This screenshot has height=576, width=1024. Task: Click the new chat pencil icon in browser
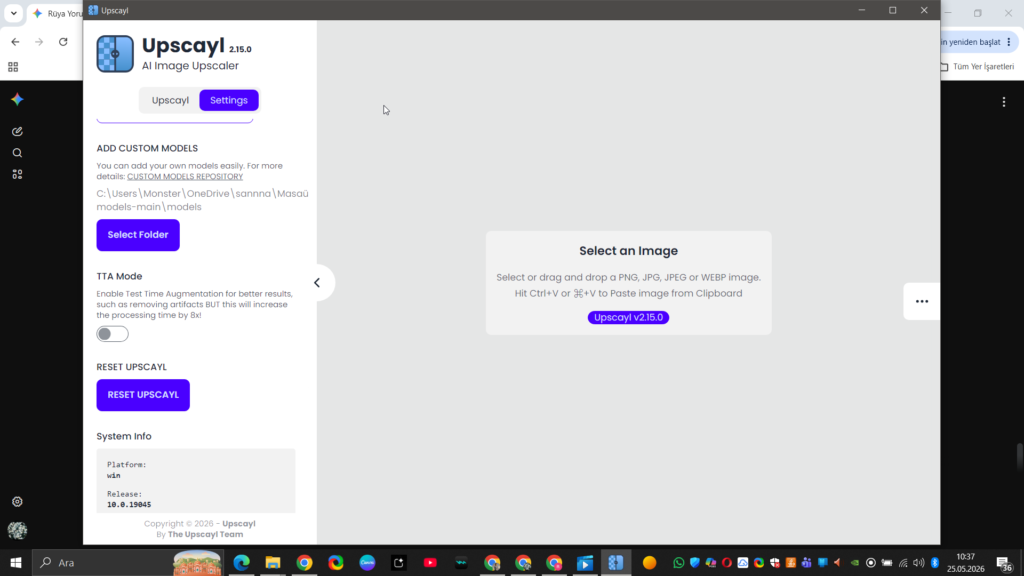[18, 131]
